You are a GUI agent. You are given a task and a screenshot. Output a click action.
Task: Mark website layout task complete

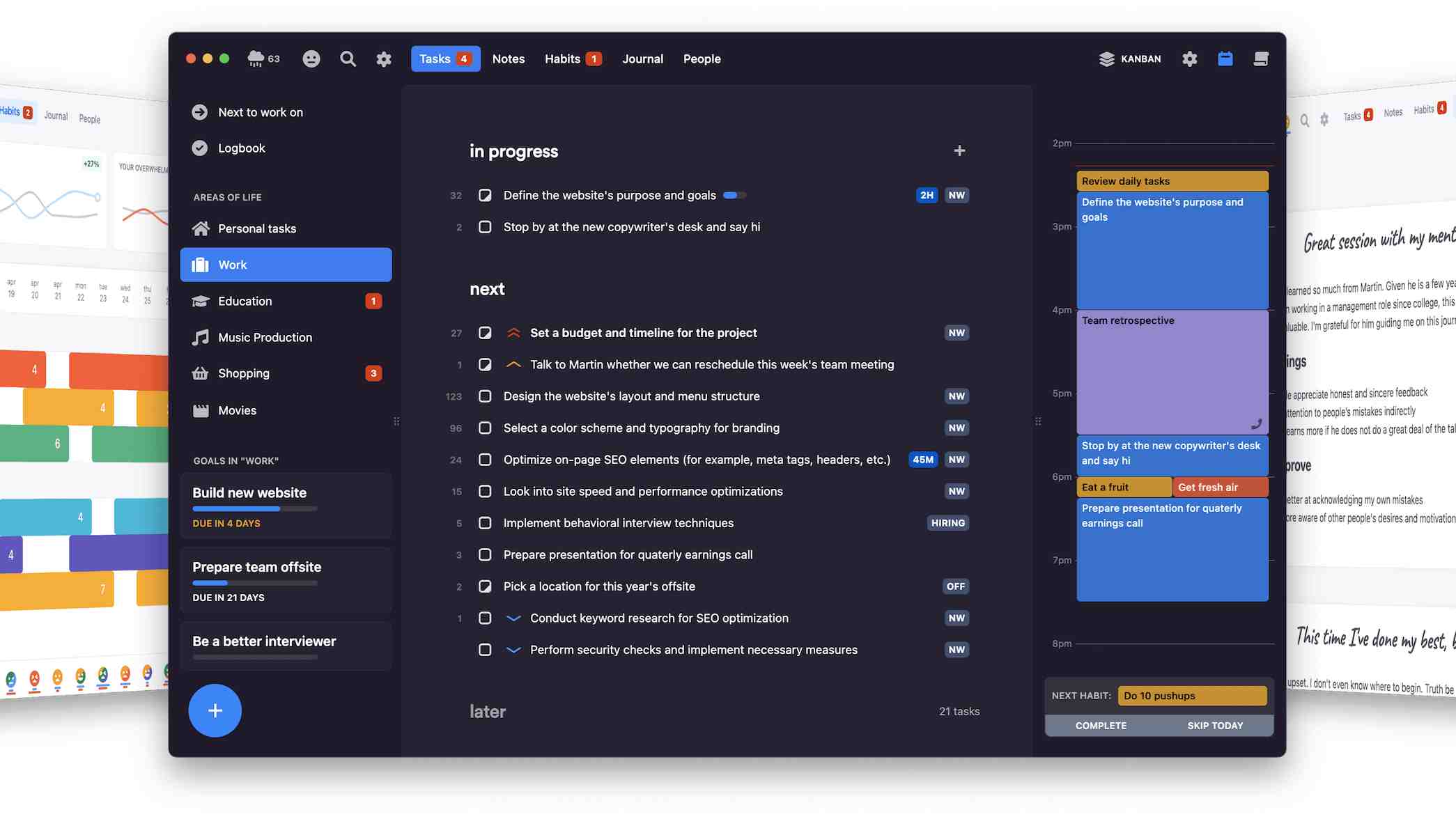[485, 396]
